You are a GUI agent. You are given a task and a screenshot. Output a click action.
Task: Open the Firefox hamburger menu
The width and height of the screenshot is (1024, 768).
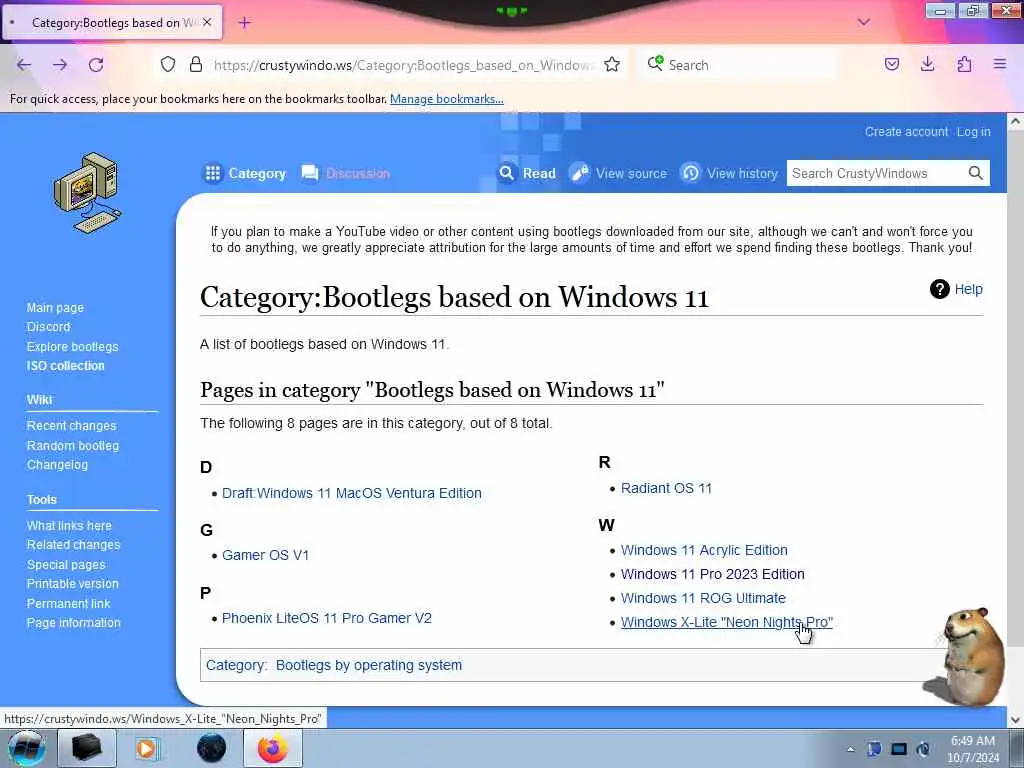[x=1000, y=64]
